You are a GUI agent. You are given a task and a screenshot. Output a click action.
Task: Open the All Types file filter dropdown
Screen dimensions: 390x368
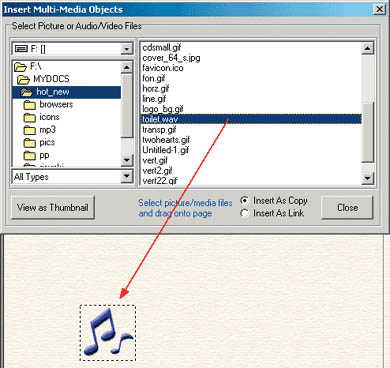click(126, 176)
